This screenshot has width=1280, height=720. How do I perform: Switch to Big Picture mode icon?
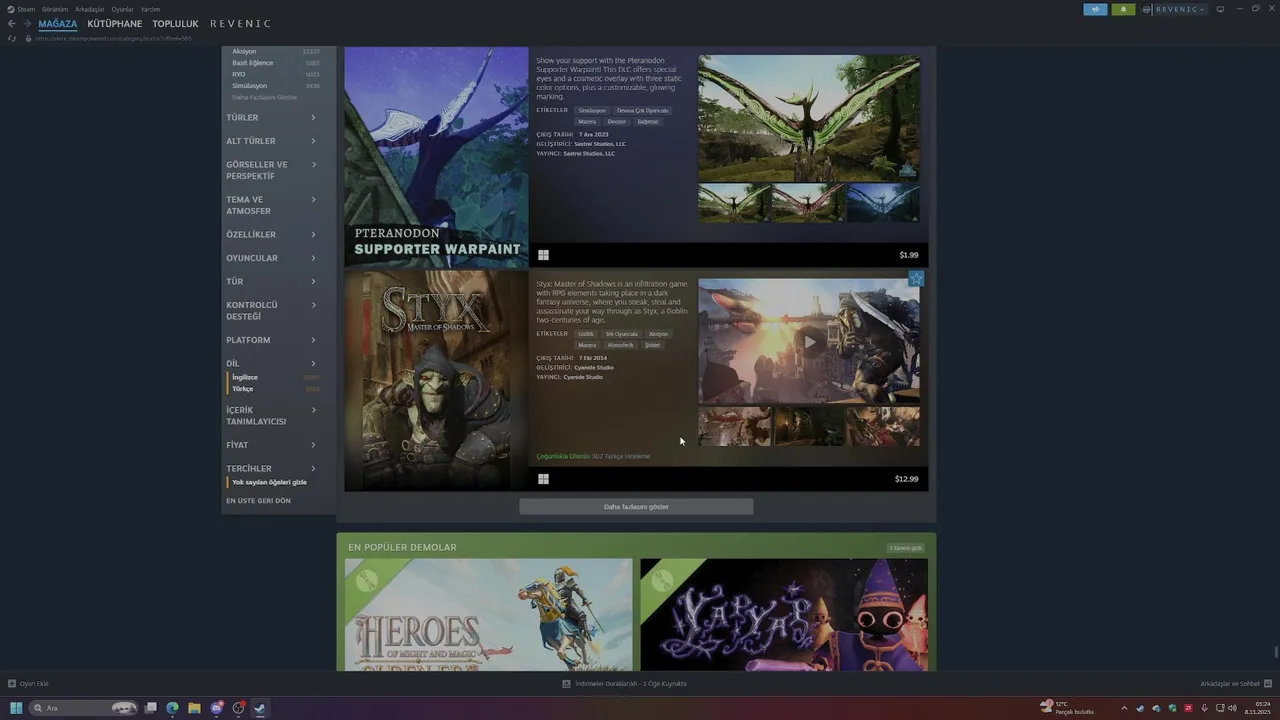click(1220, 9)
